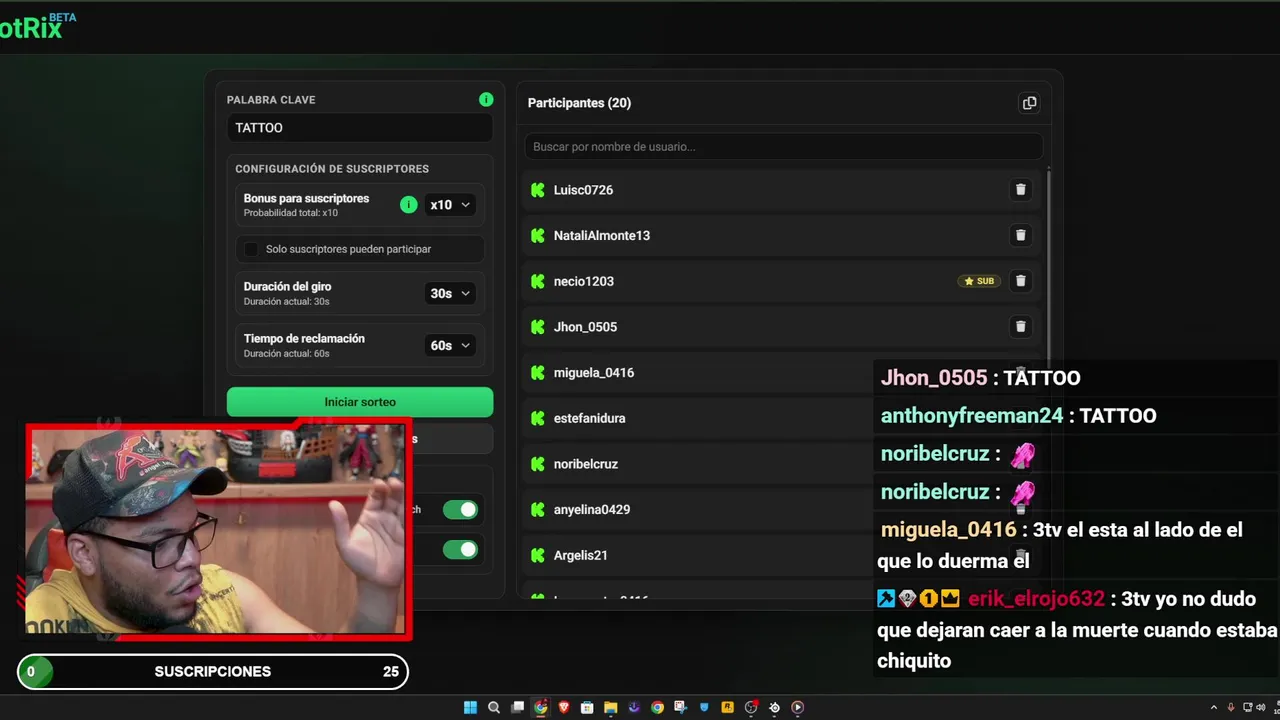Screen dimensions: 1280x720
Task: Open the Duración del giro 30s dropdown
Action: click(x=450, y=294)
